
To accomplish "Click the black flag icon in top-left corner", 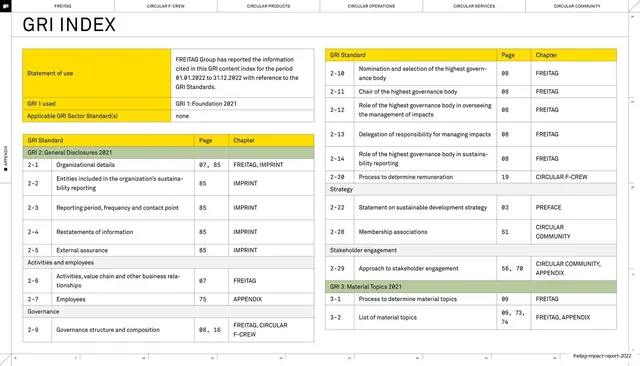I will [6, 6].
